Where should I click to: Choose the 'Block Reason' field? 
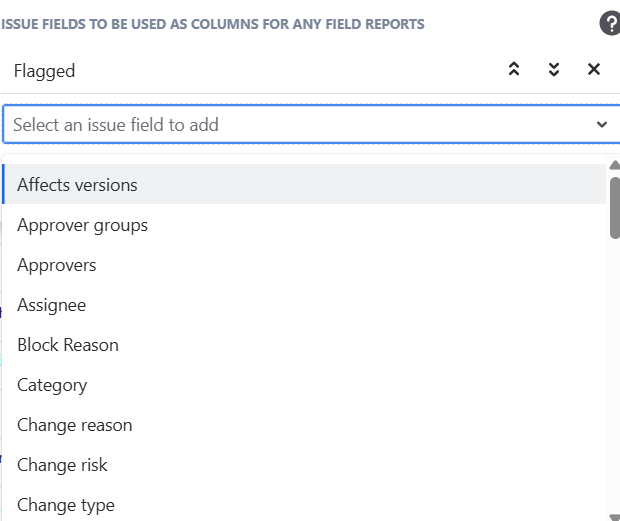coord(67,345)
